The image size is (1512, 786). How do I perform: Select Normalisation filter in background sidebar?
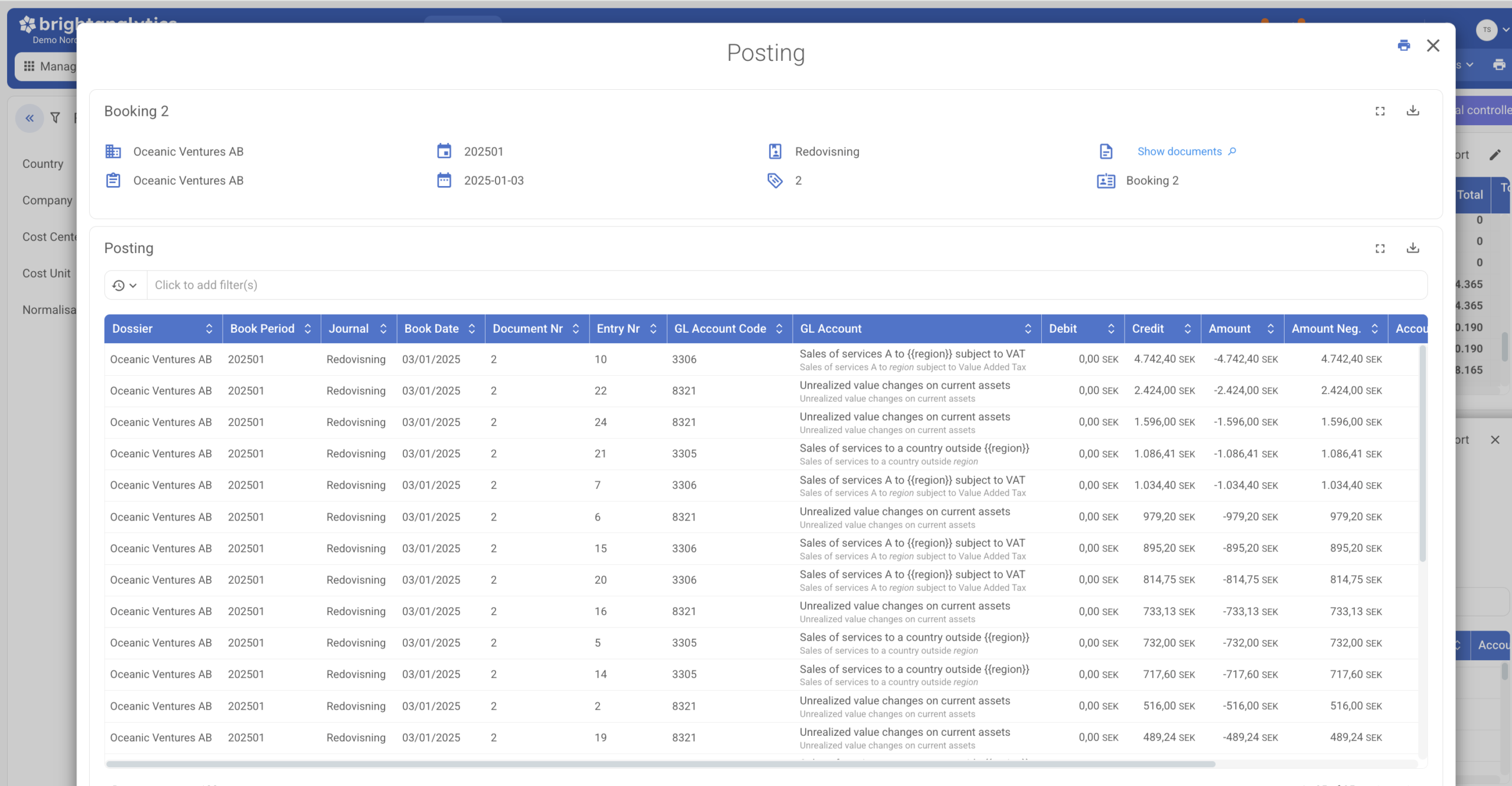coord(50,310)
